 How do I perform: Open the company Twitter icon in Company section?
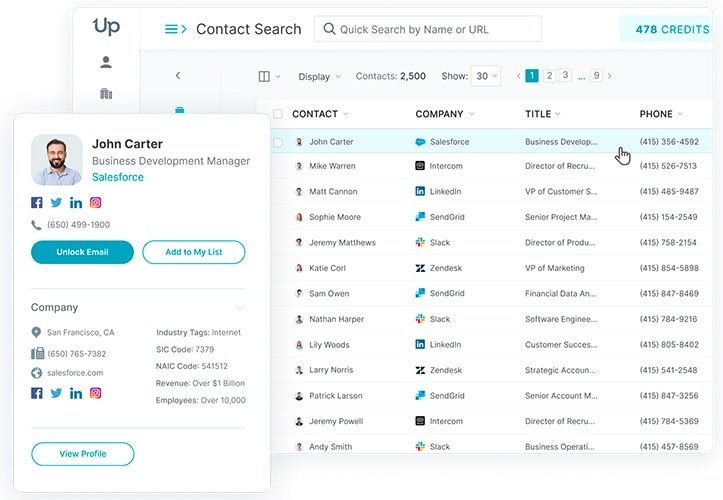click(56, 393)
